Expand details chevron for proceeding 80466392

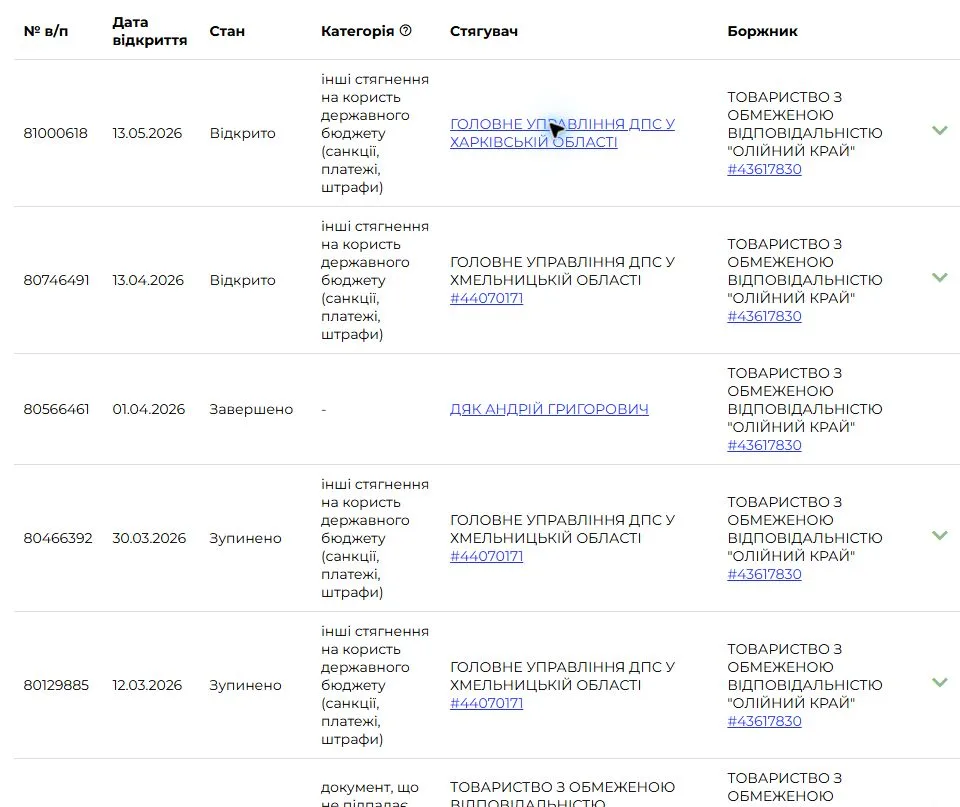click(939, 535)
